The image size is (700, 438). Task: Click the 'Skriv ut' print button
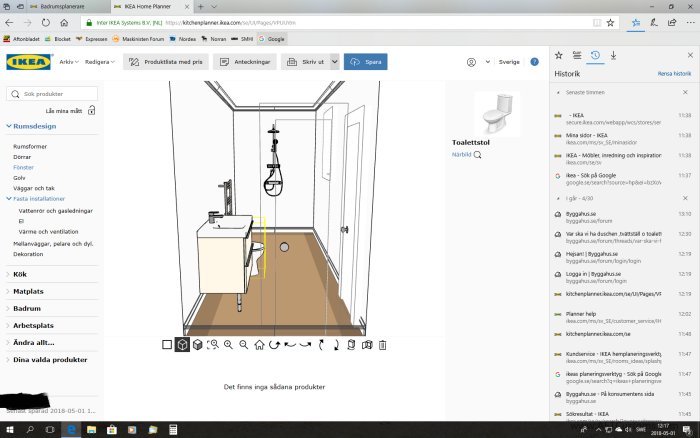pos(306,62)
